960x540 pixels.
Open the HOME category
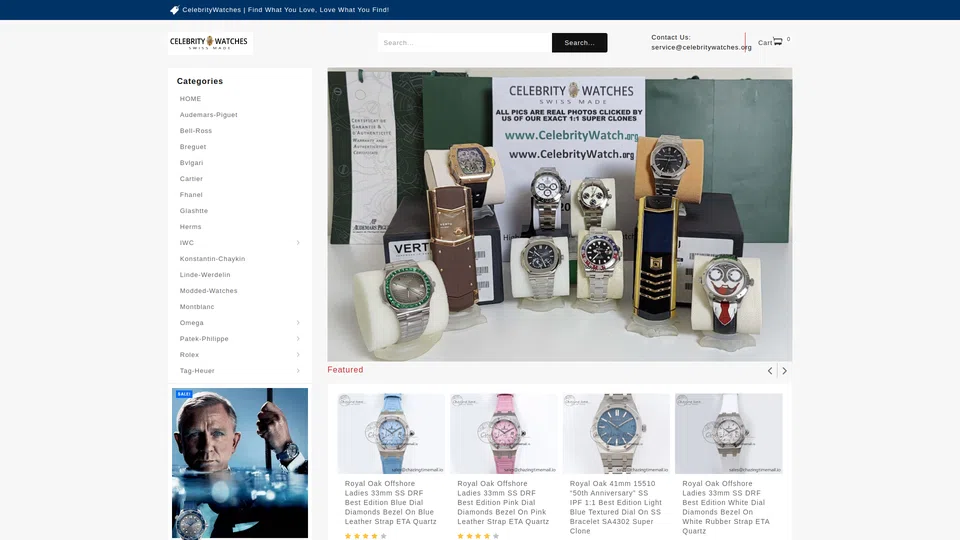pos(190,99)
